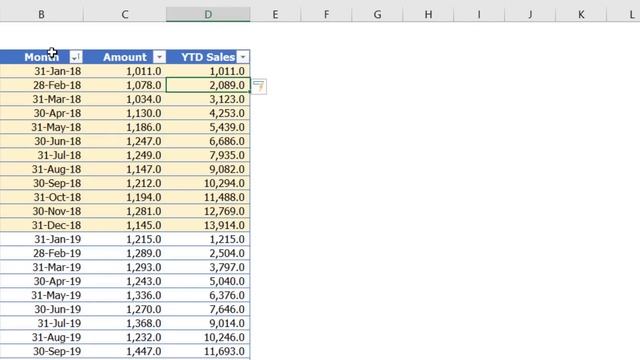Screen dimensions: 640x360
Task: Select the YTD Sales cell 3,123.0
Action: click(x=208, y=99)
